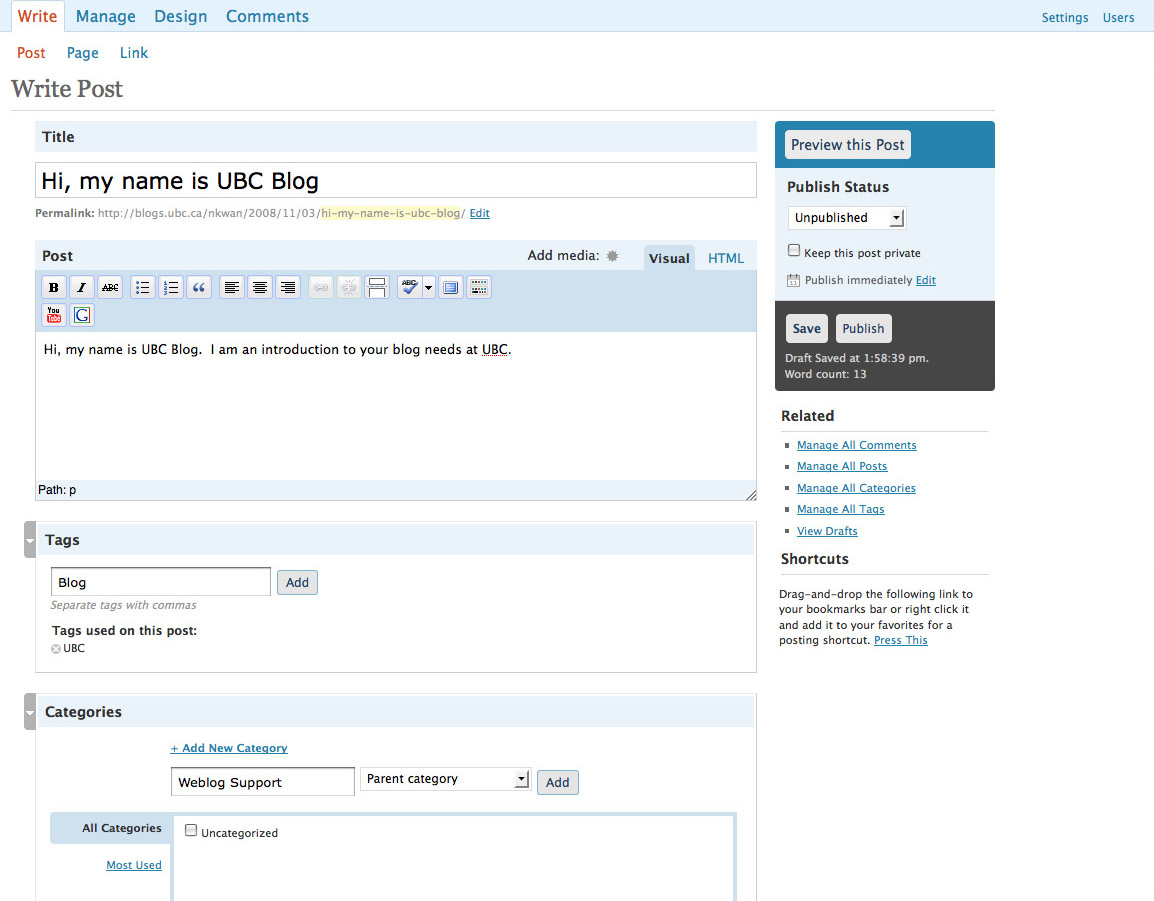Add the typed tag with the Add button
Screen dimensions: 1154x901
pos(297,582)
